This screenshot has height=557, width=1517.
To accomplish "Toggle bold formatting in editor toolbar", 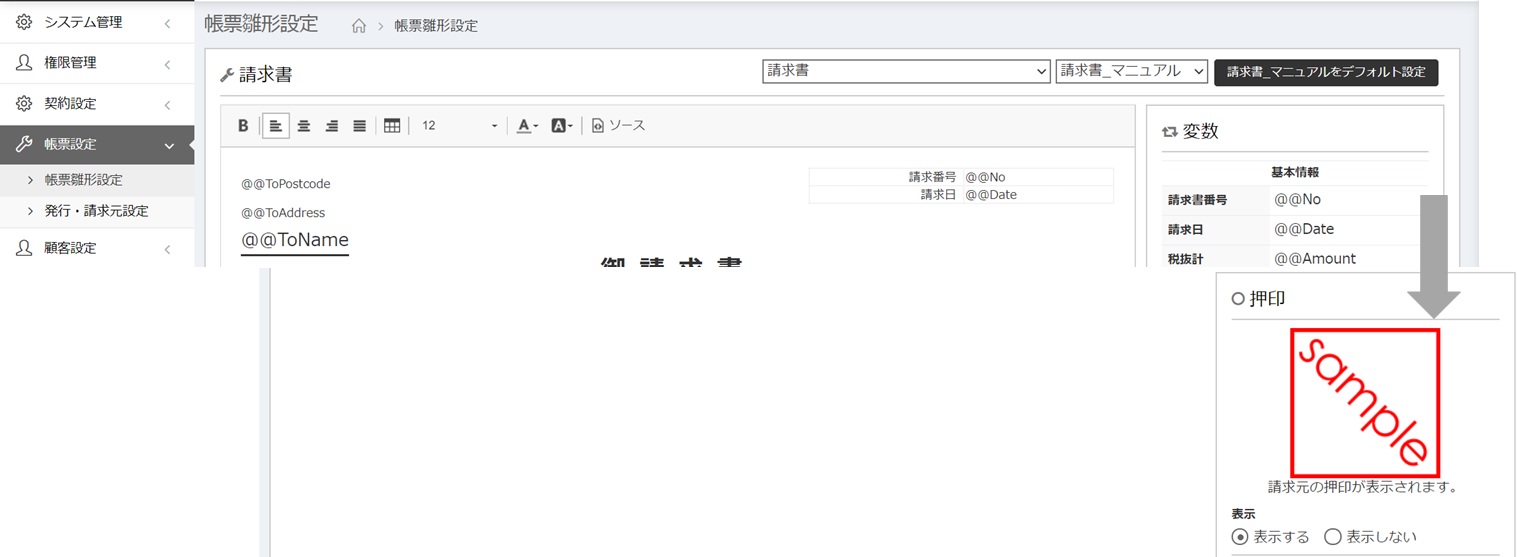I will click(x=243, y=126).
